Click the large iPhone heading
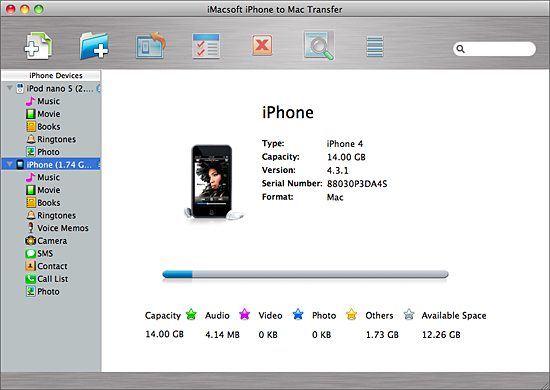Image resolution: width=550 pixels, height=390 pixels. click(288, 112)
